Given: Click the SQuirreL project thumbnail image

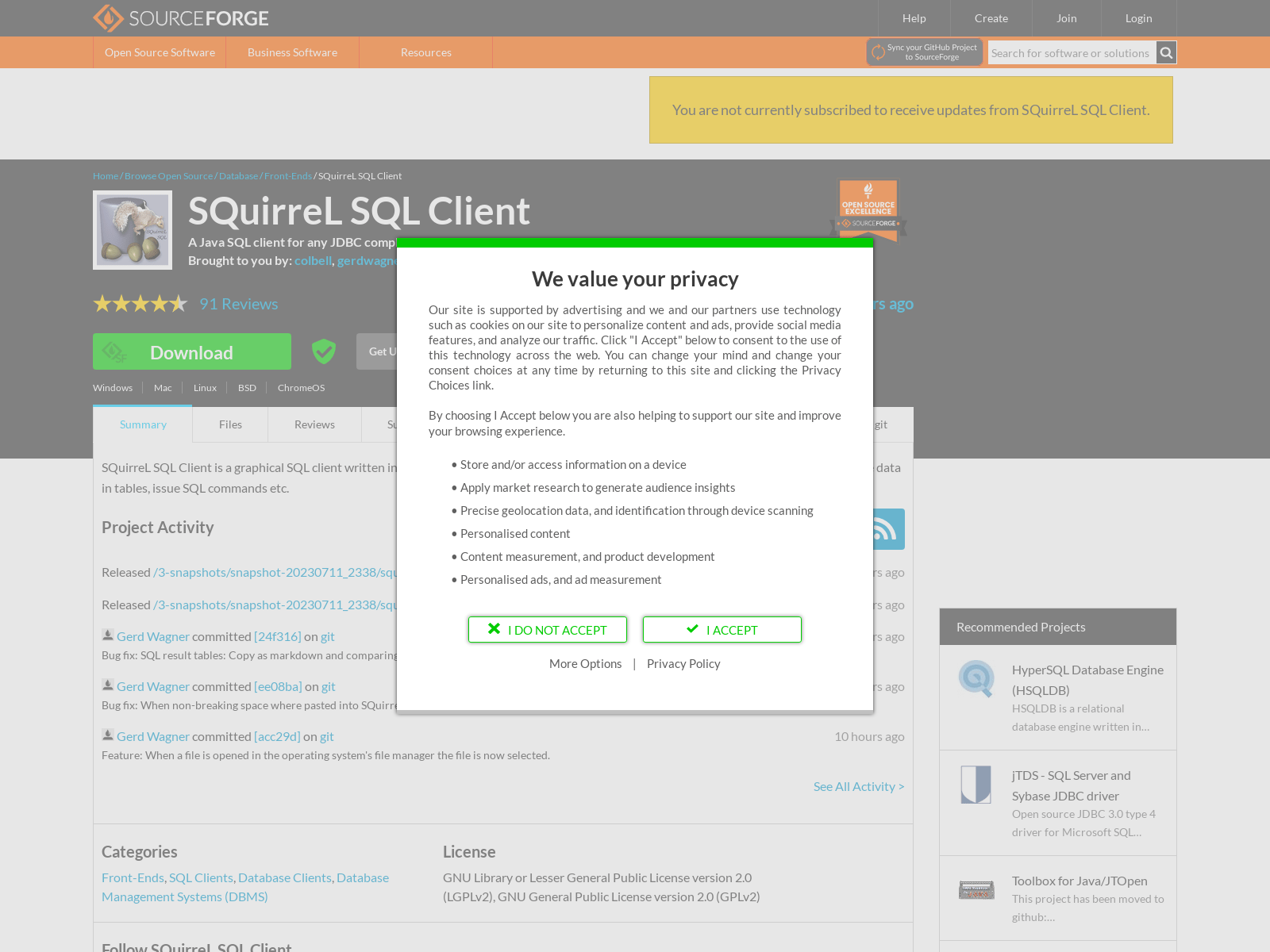Looking at the screenshot, I should [x=133, y=230].
